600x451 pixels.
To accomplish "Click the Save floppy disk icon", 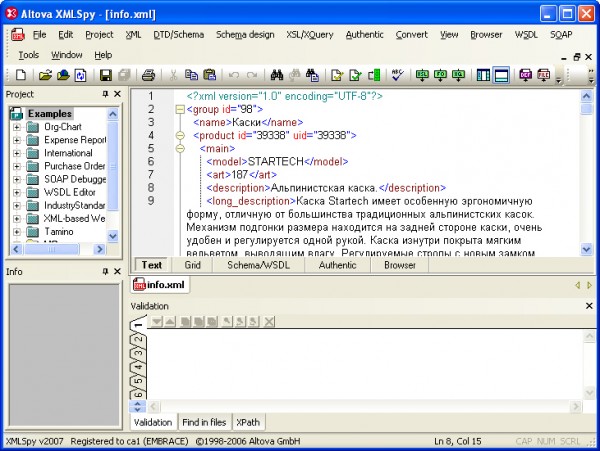I will click(105, 75).
